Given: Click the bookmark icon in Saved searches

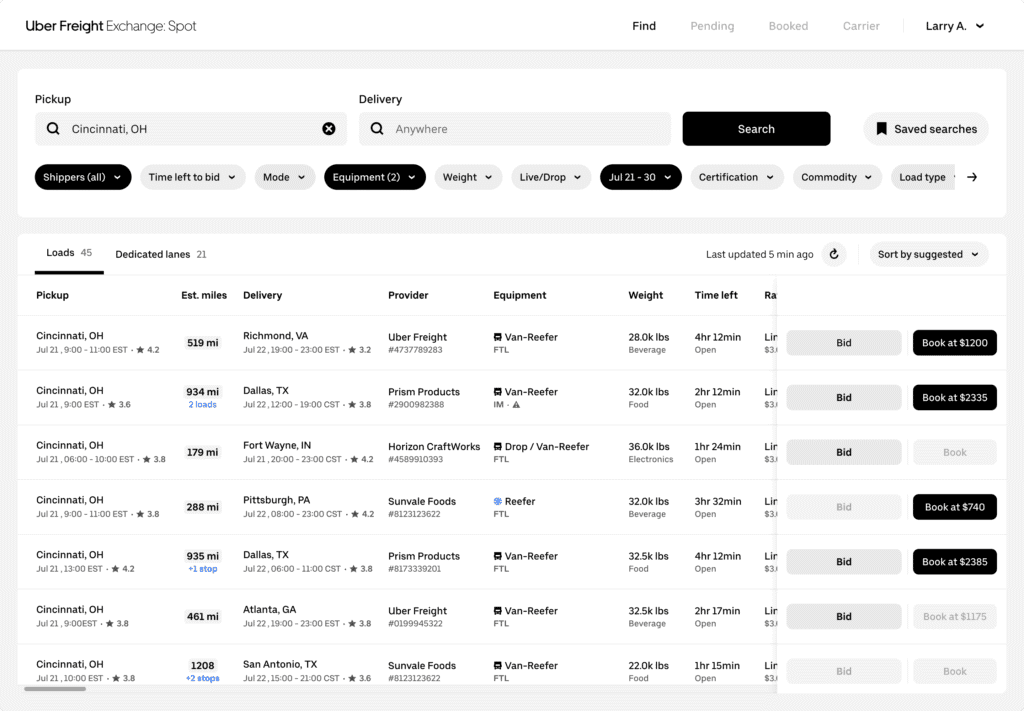Looking at the screenshot, I should pos(881,129).
